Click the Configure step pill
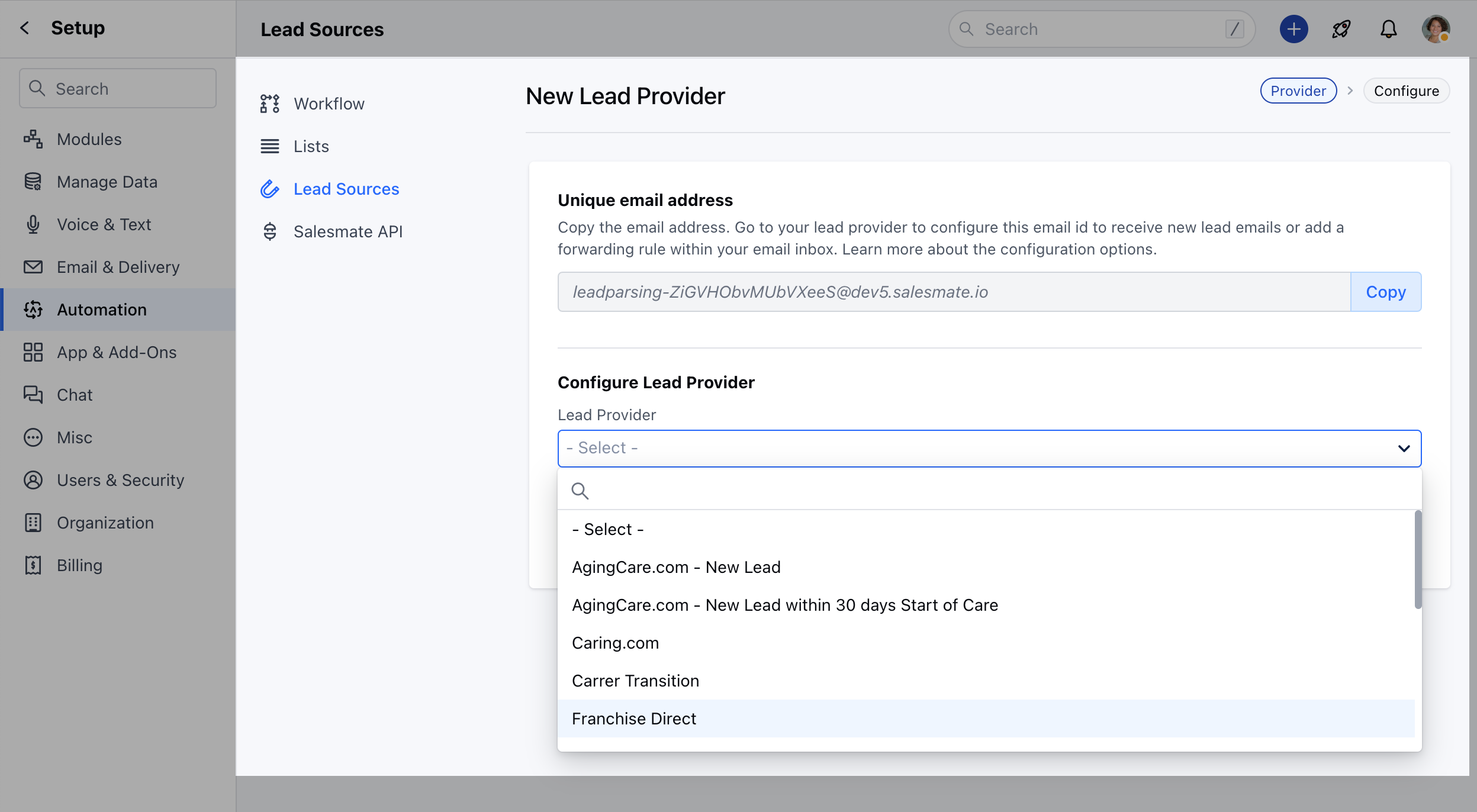 pos(1406,91)
